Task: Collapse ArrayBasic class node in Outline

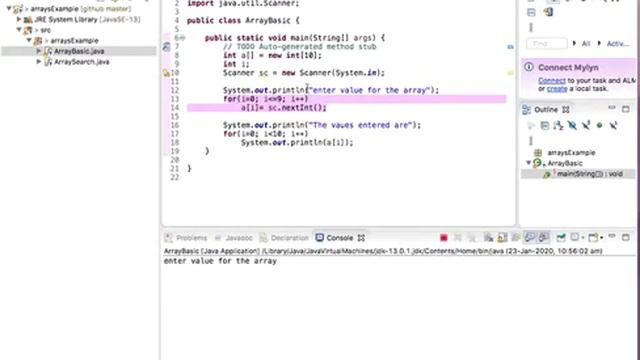Action: pyautogui.click(x=529, y=163)
